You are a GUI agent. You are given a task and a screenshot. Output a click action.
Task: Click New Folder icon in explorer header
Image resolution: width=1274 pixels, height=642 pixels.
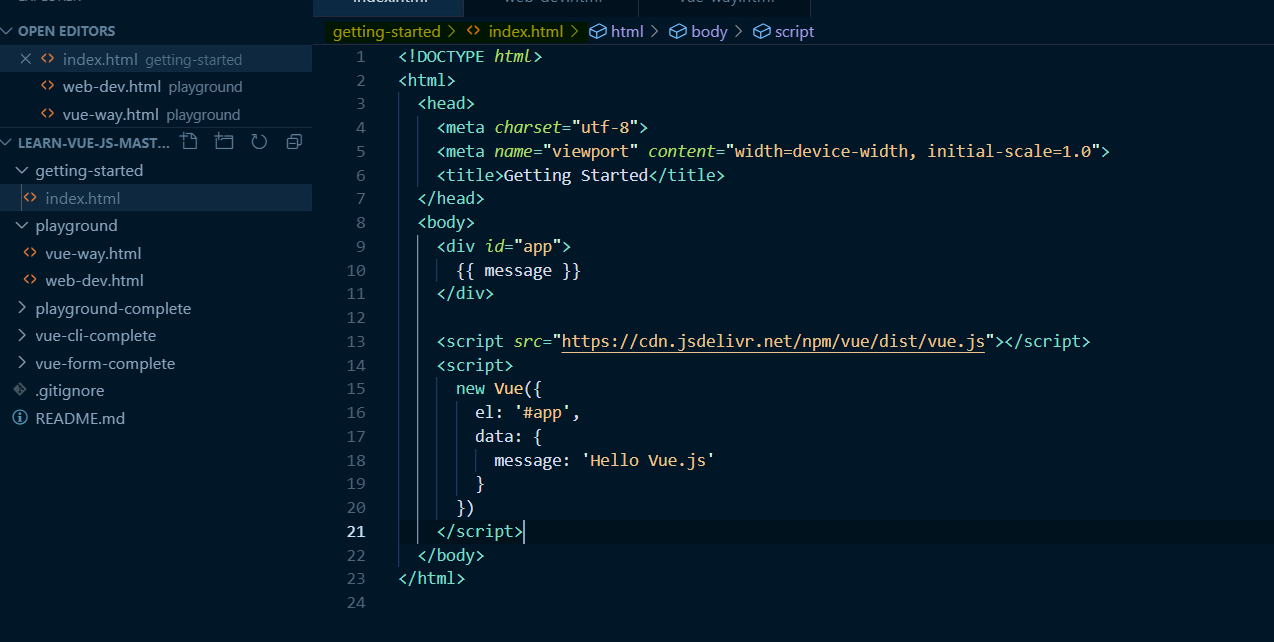pos(223,142)
